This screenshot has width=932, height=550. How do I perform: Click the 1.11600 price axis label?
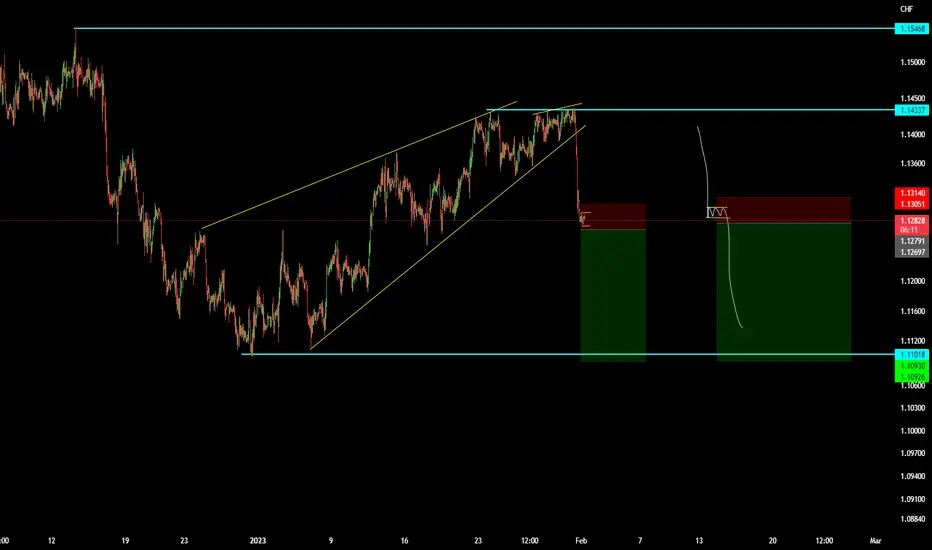pyautogui.click(x=912, y=312)
